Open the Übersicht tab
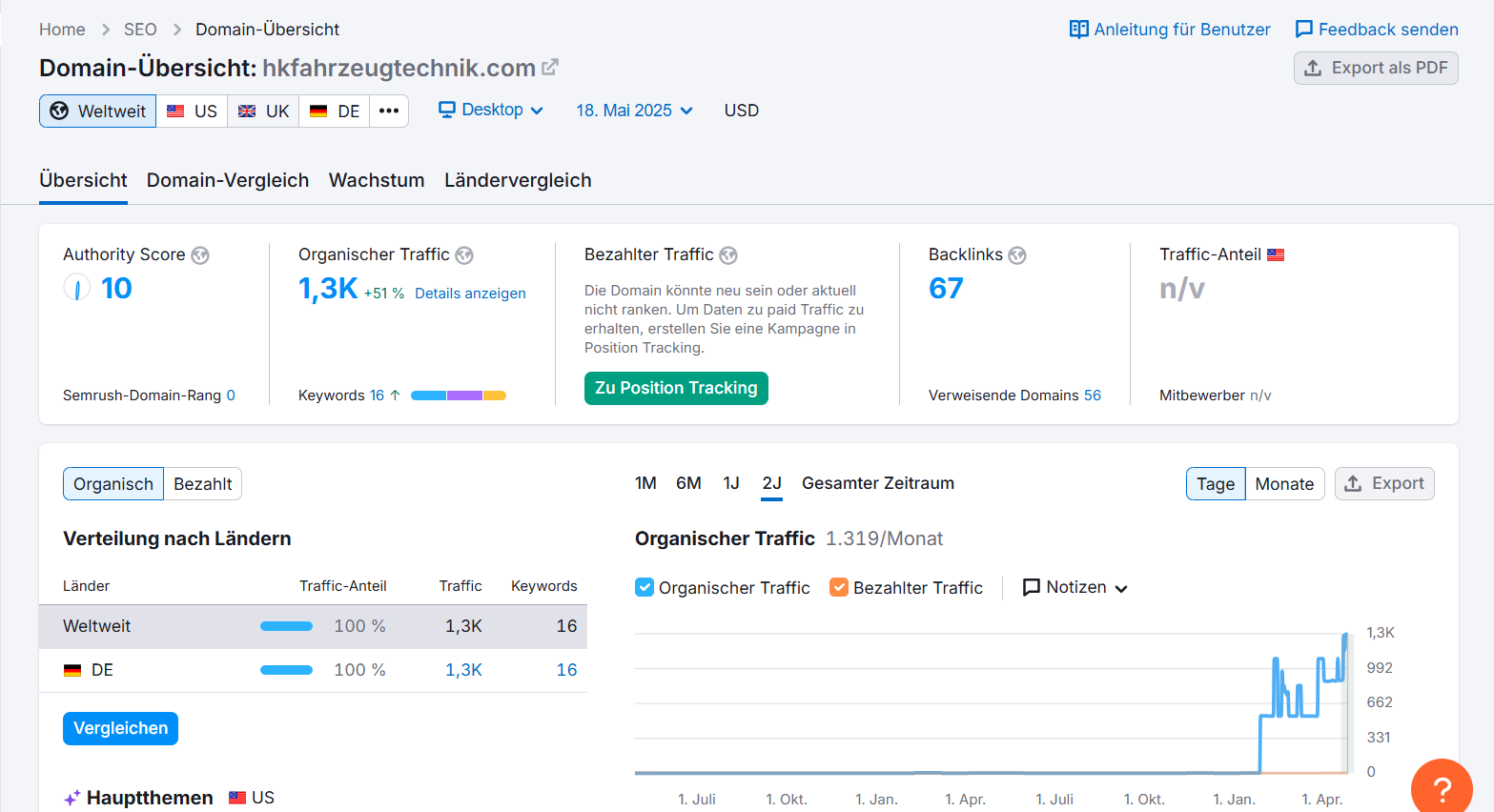1494x812 pixels. [83, 181]
